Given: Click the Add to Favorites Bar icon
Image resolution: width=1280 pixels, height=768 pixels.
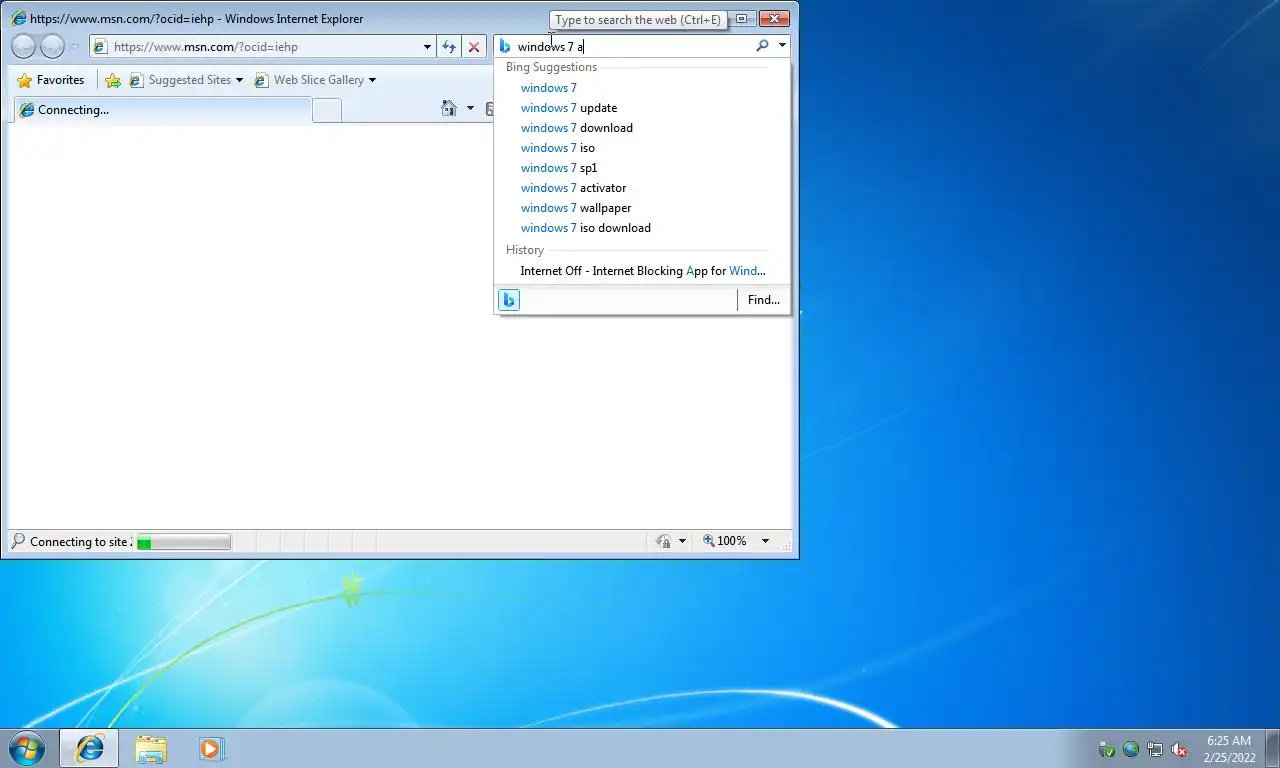Looking at the screenshot, I should [113, 80].
